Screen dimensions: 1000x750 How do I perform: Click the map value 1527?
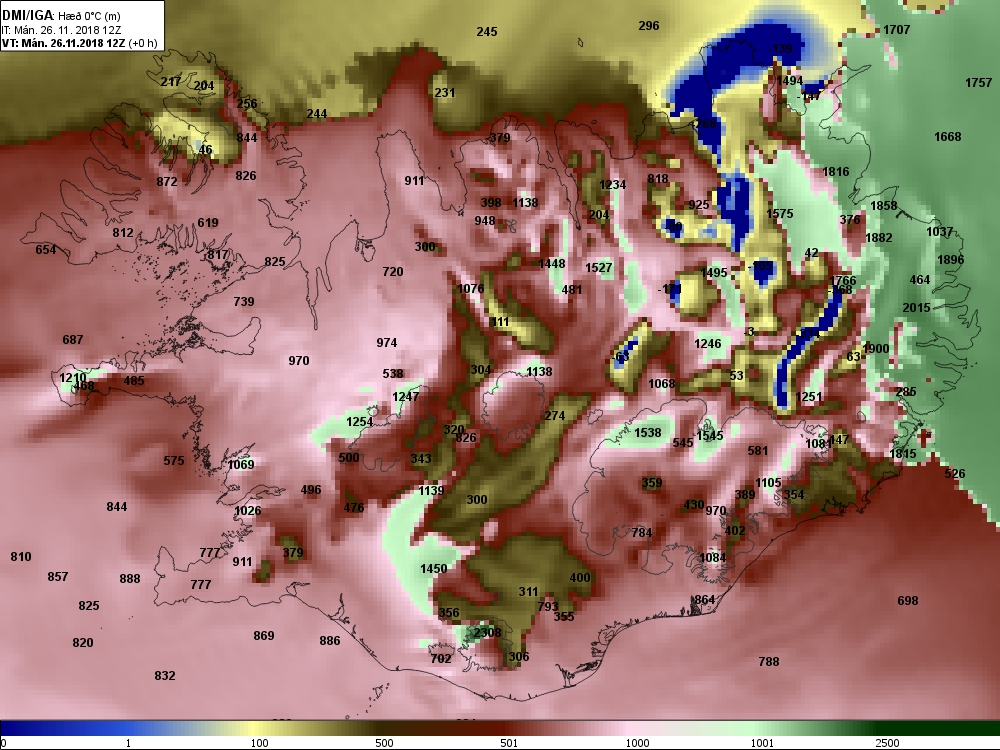point(598,267)
